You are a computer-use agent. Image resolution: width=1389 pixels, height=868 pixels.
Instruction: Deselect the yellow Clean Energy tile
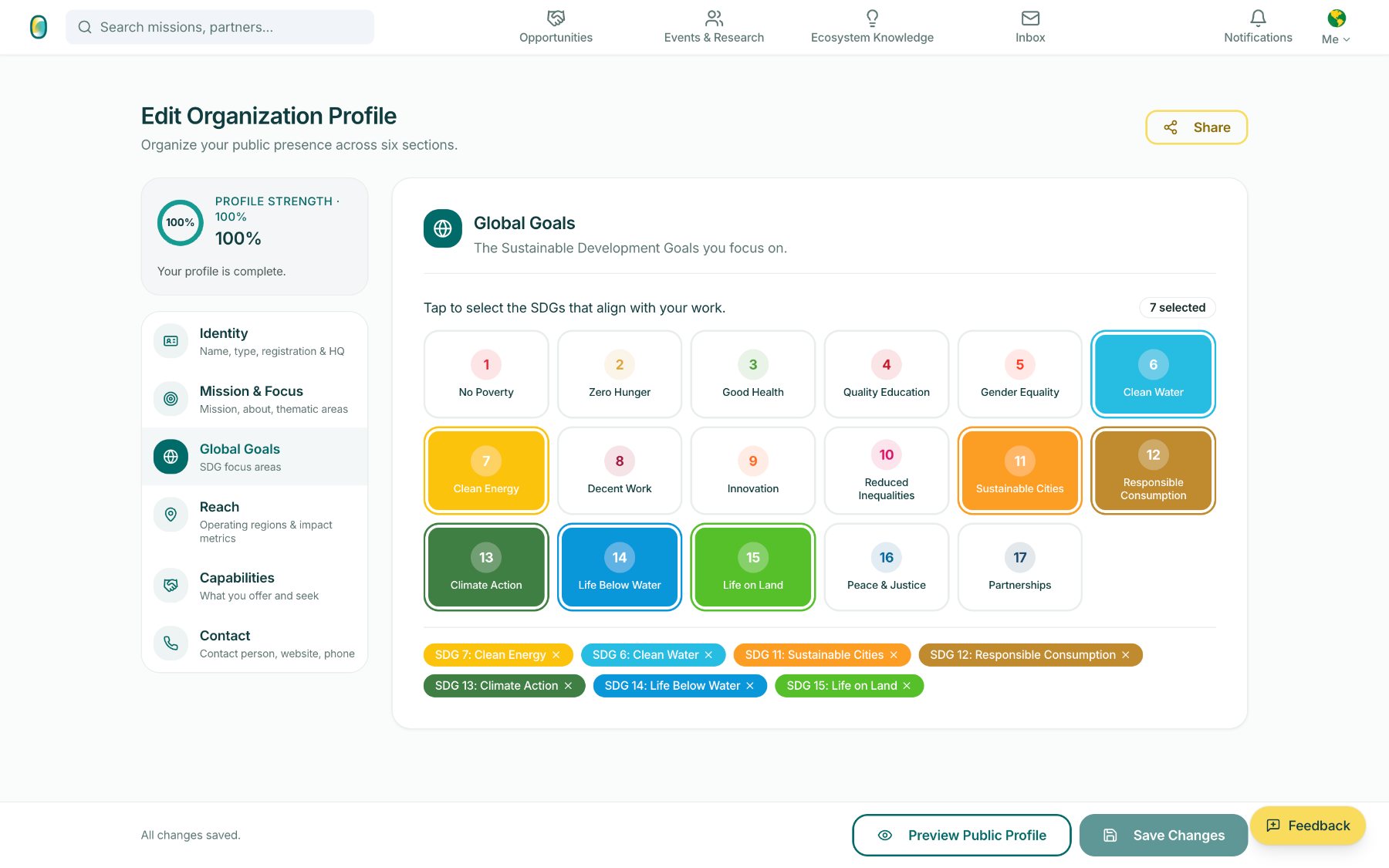point(486,471)
